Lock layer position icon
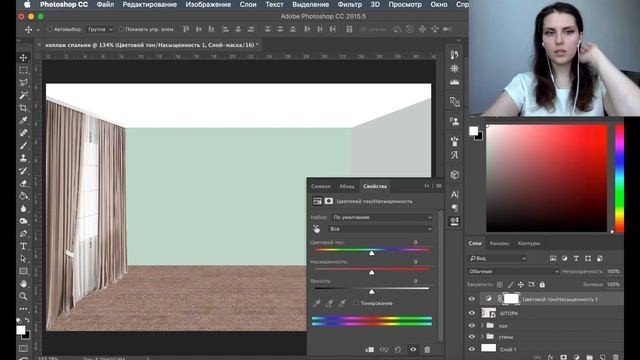This screenshot has width=640, height=360. 520,284
